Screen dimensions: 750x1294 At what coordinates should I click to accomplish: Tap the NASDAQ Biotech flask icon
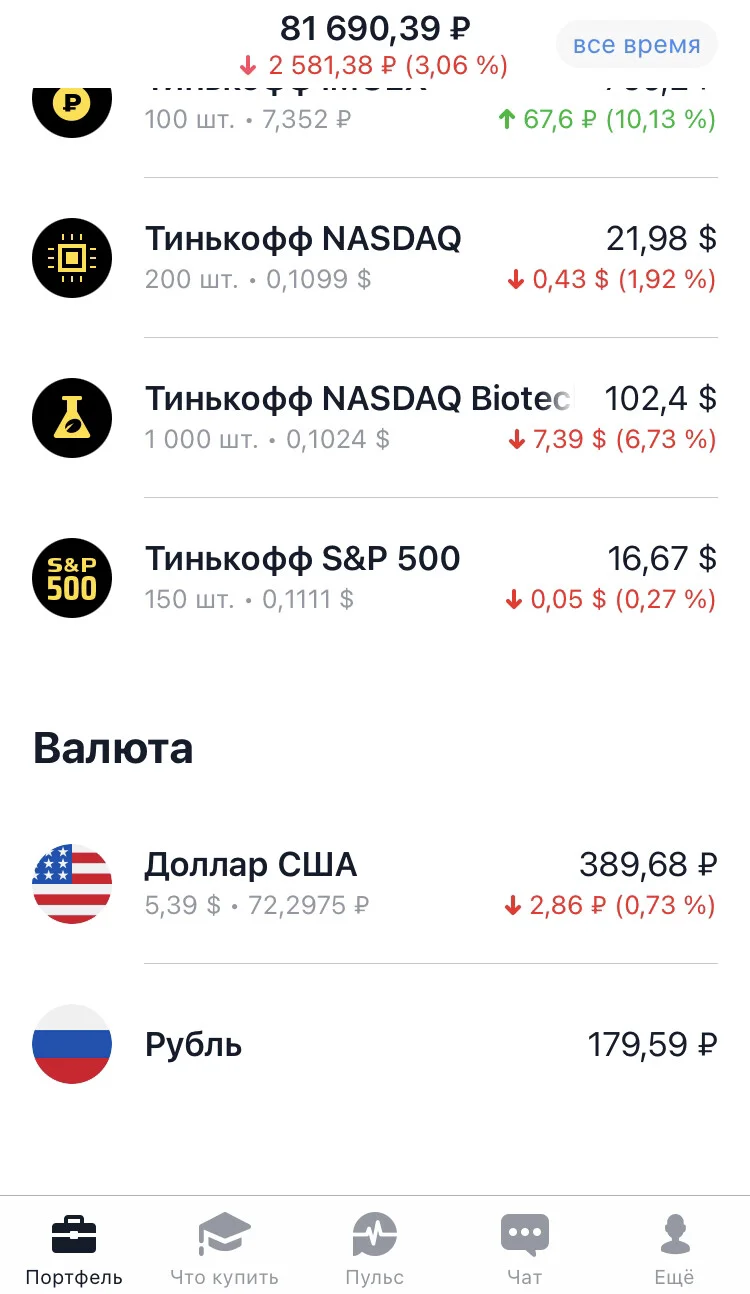72,418
